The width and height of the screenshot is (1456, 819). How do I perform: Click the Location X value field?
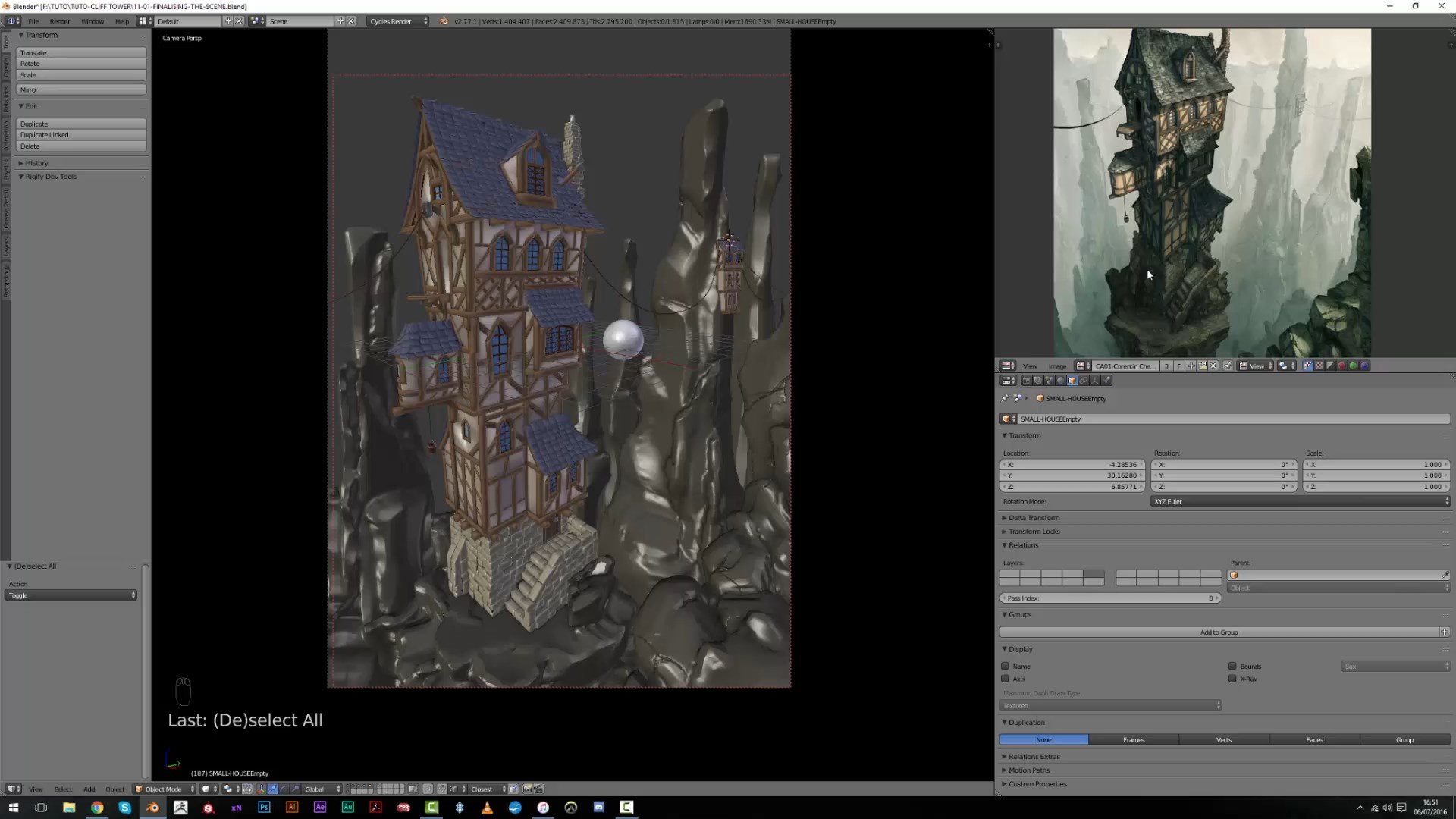[x=1072, y=465]
